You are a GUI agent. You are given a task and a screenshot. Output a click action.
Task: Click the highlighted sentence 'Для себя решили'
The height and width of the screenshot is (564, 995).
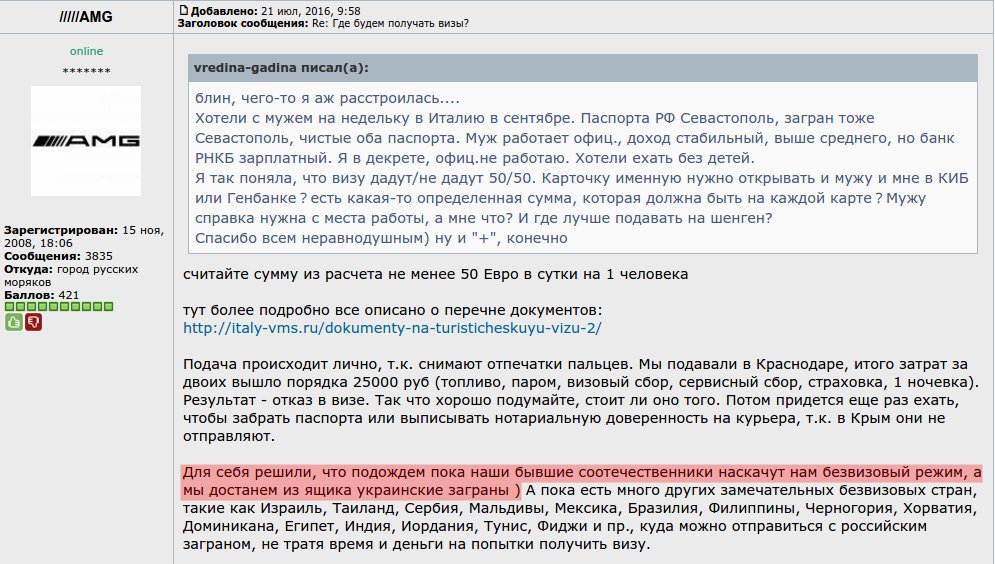[x=582, y=481]
